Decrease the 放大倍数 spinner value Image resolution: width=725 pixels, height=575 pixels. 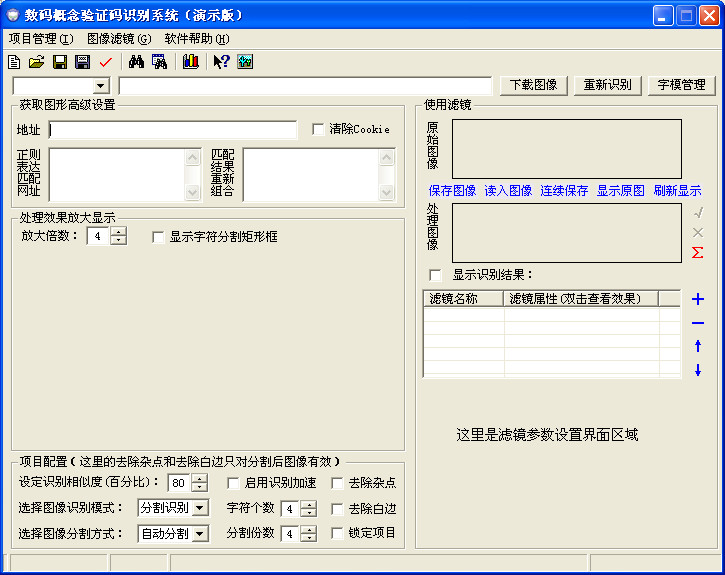(x=119, y=240)
